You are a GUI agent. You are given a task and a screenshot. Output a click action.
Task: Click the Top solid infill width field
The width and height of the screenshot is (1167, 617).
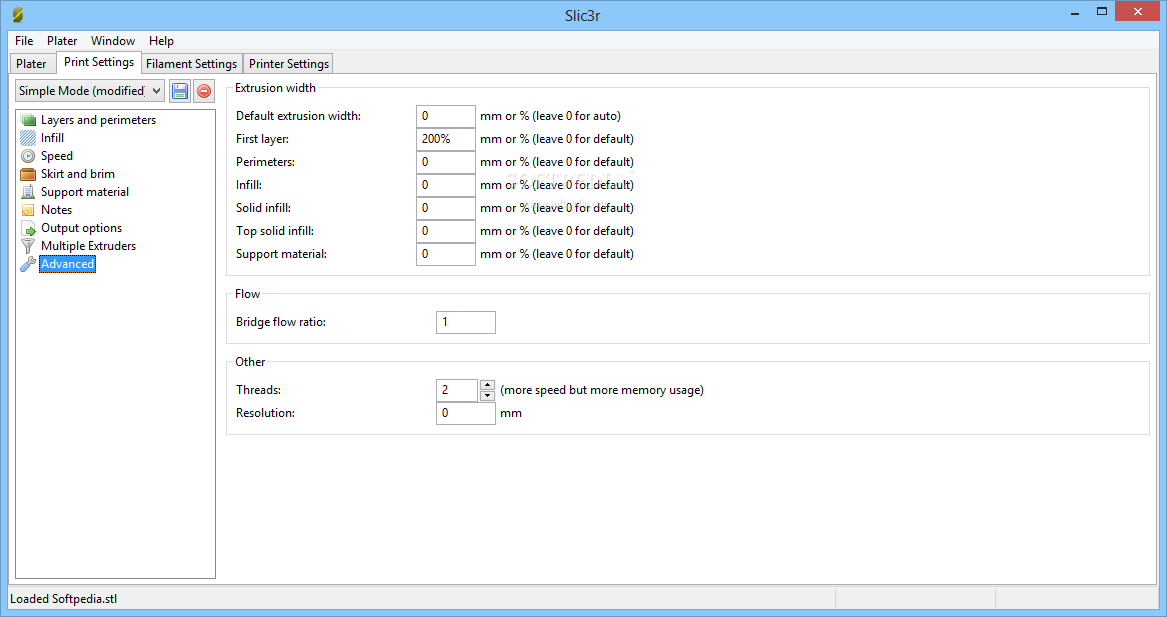coord(446,231)
